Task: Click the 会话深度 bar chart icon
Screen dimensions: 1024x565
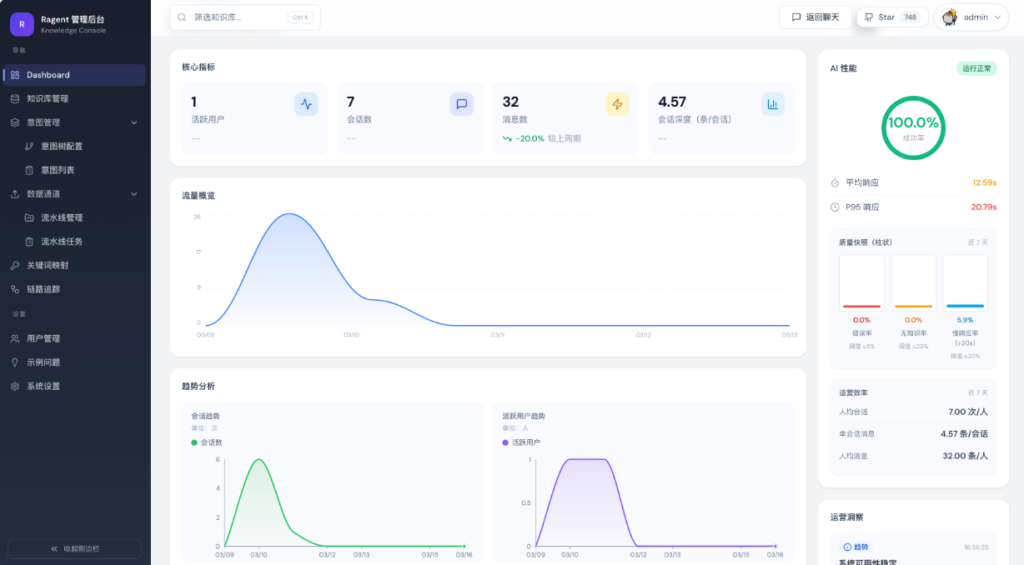Action: tap(772, 104)
